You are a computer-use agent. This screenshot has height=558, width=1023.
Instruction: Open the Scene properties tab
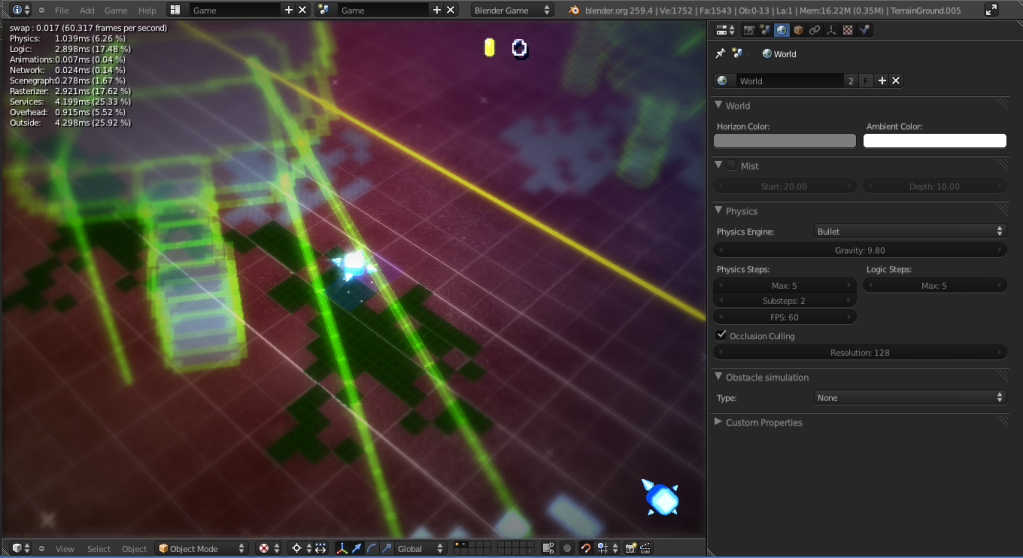[765, 30]
